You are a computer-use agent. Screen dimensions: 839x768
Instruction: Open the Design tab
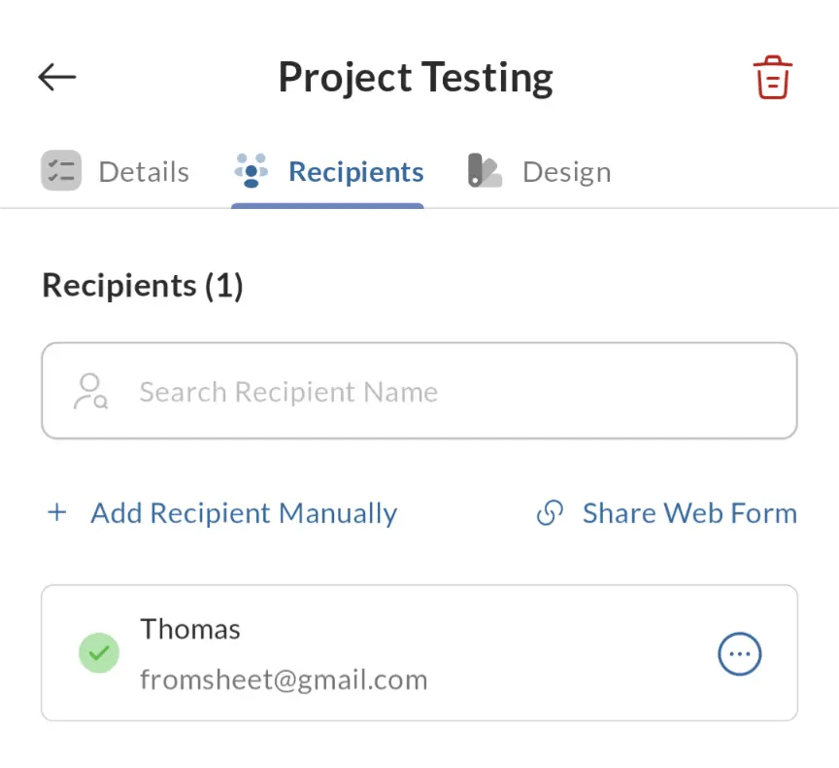point(566,172)
